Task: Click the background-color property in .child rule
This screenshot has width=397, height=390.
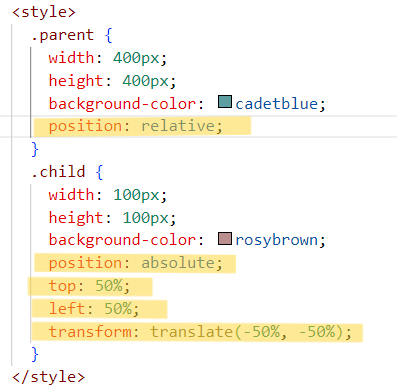Action: click(122, 240)
